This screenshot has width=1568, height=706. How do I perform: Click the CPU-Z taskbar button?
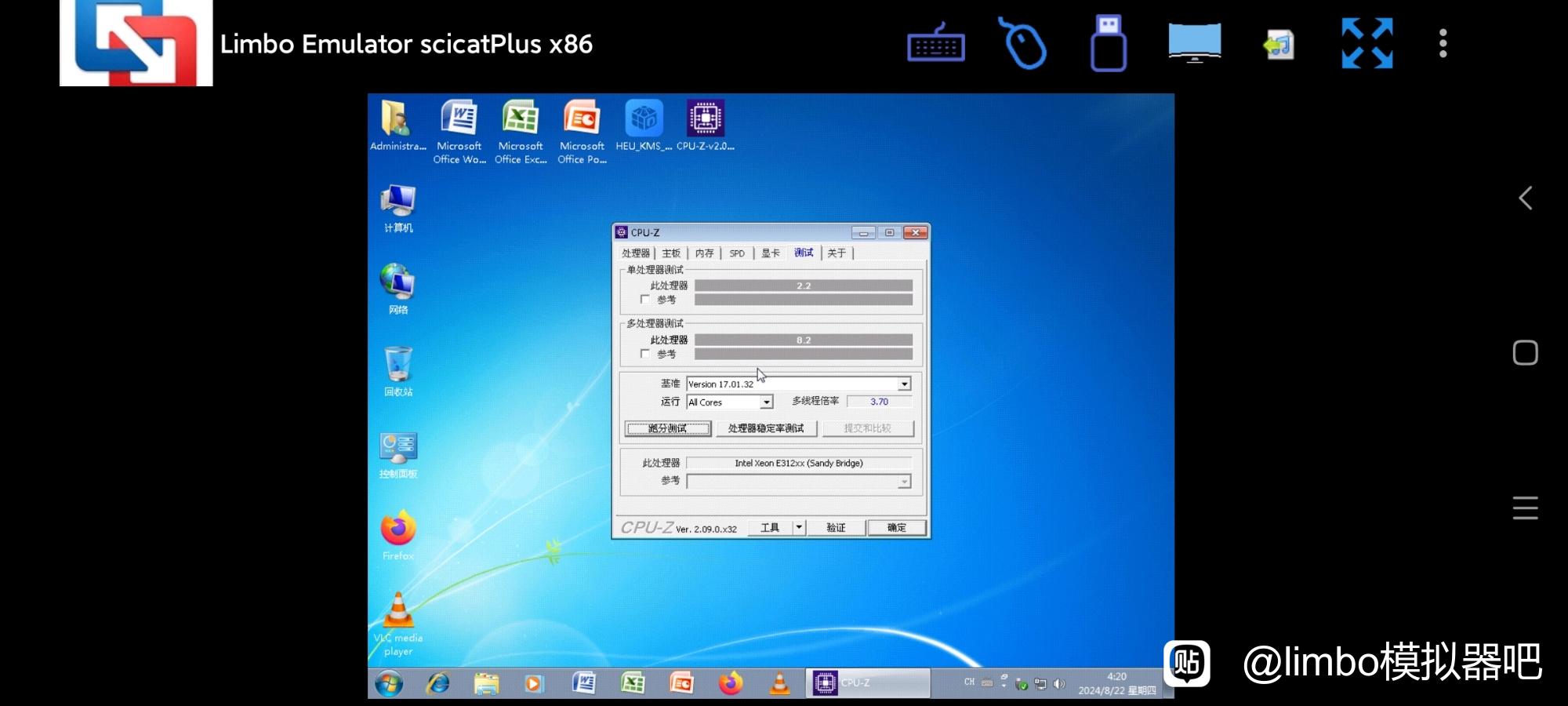(x=868, y=683)
